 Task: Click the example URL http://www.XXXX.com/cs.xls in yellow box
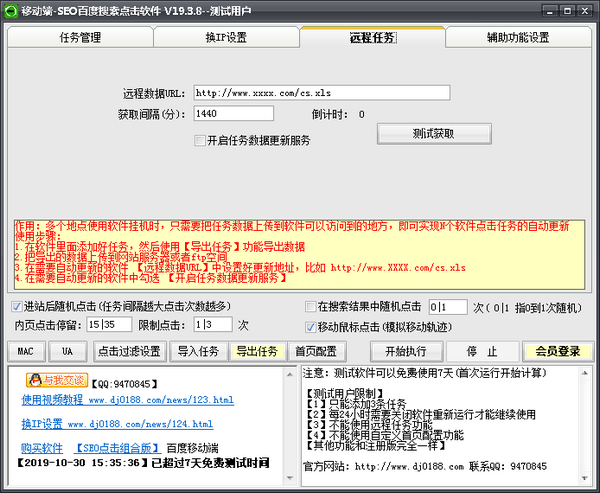tap(398, 268)
